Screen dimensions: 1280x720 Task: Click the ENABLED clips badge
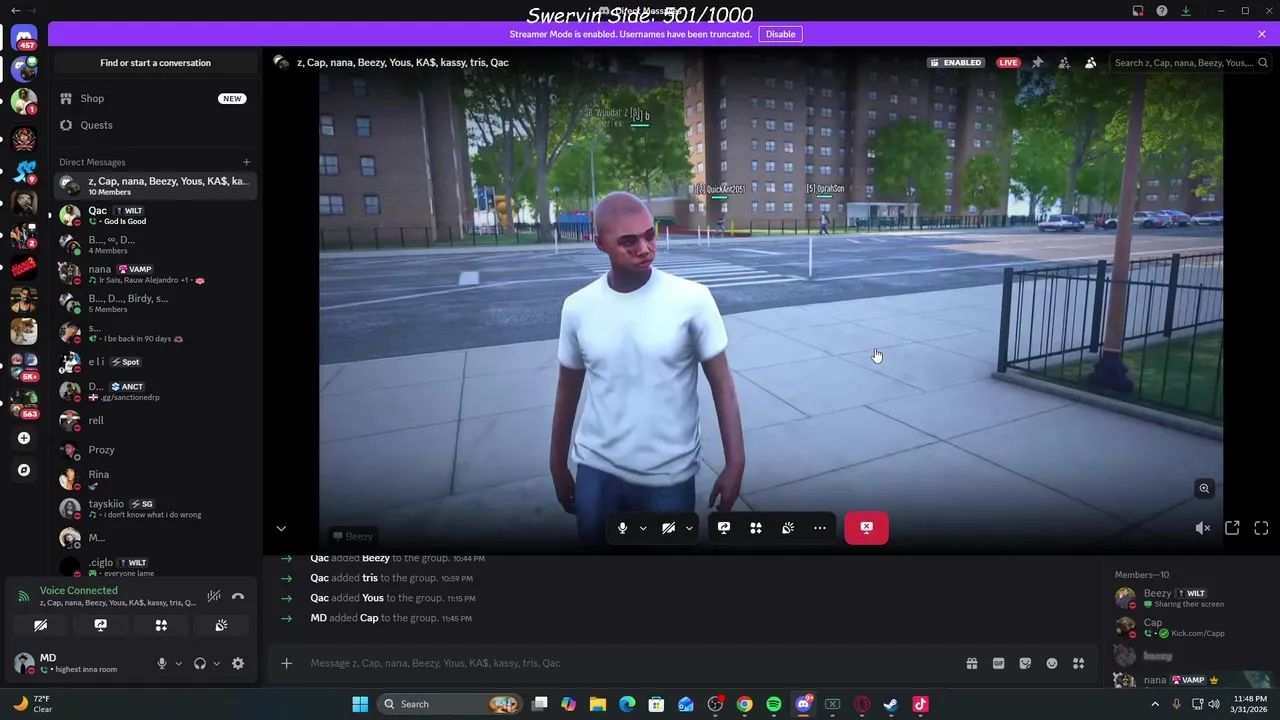click(956, 63)
